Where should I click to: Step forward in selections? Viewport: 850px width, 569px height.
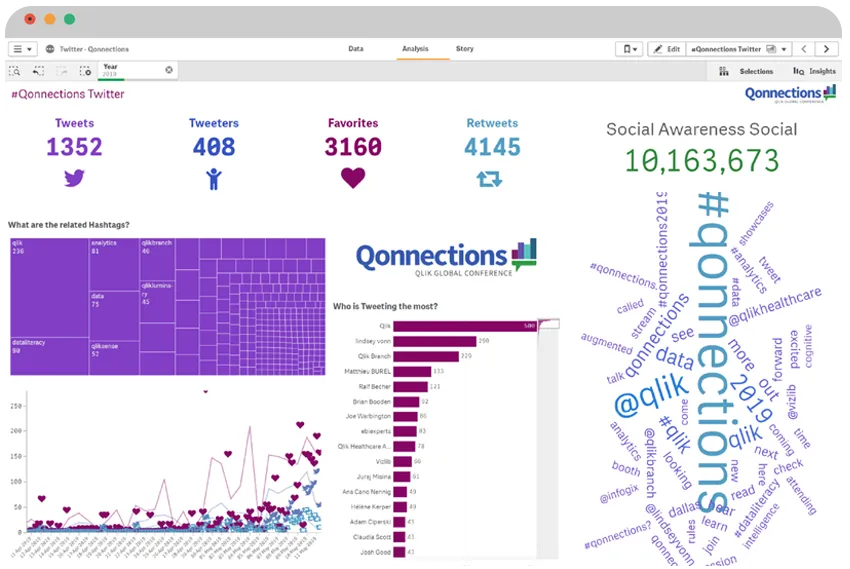(x=62, y=71)
